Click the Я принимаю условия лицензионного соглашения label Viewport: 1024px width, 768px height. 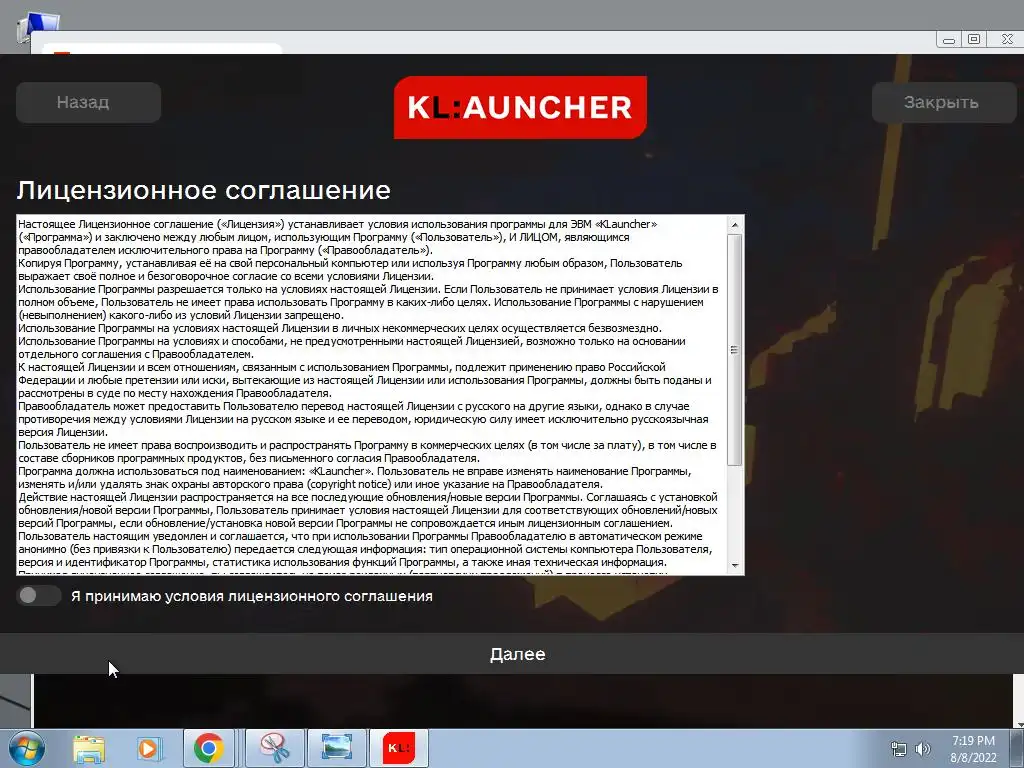(x=251, y=596)
